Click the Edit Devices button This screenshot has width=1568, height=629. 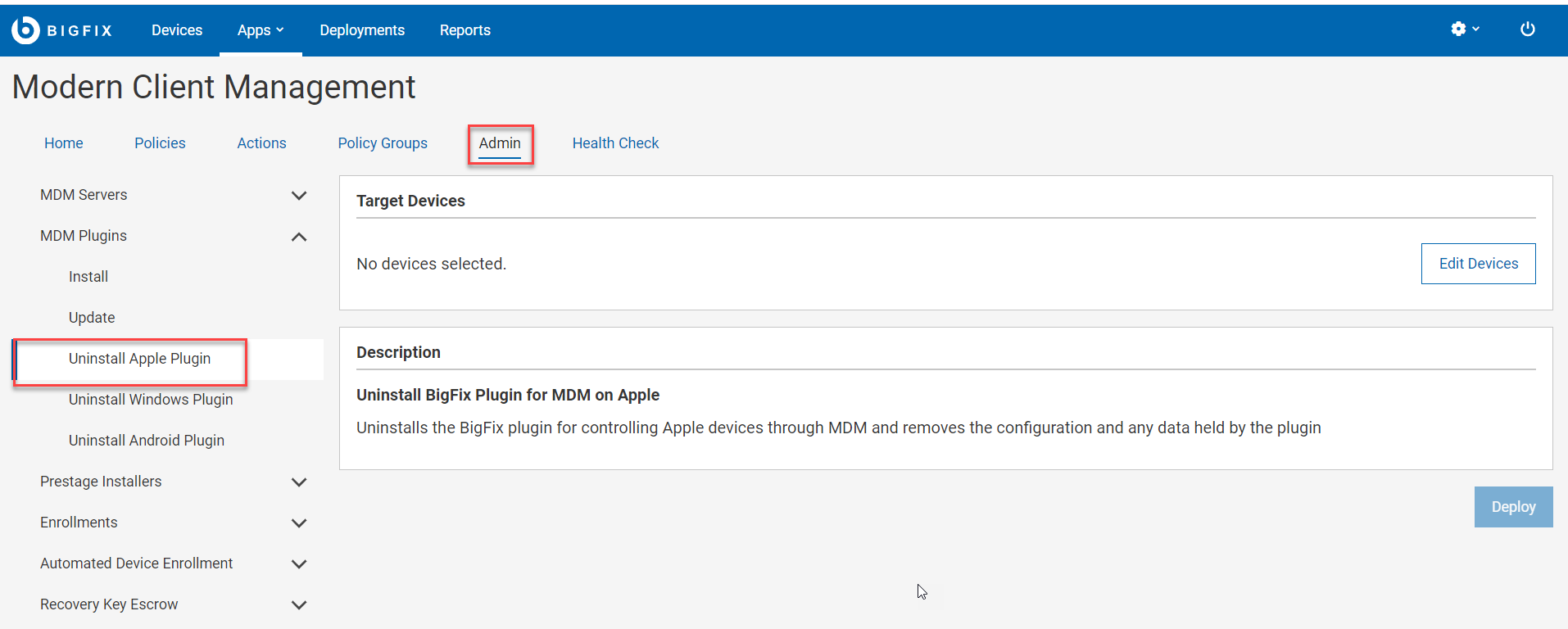point(1478,264)
